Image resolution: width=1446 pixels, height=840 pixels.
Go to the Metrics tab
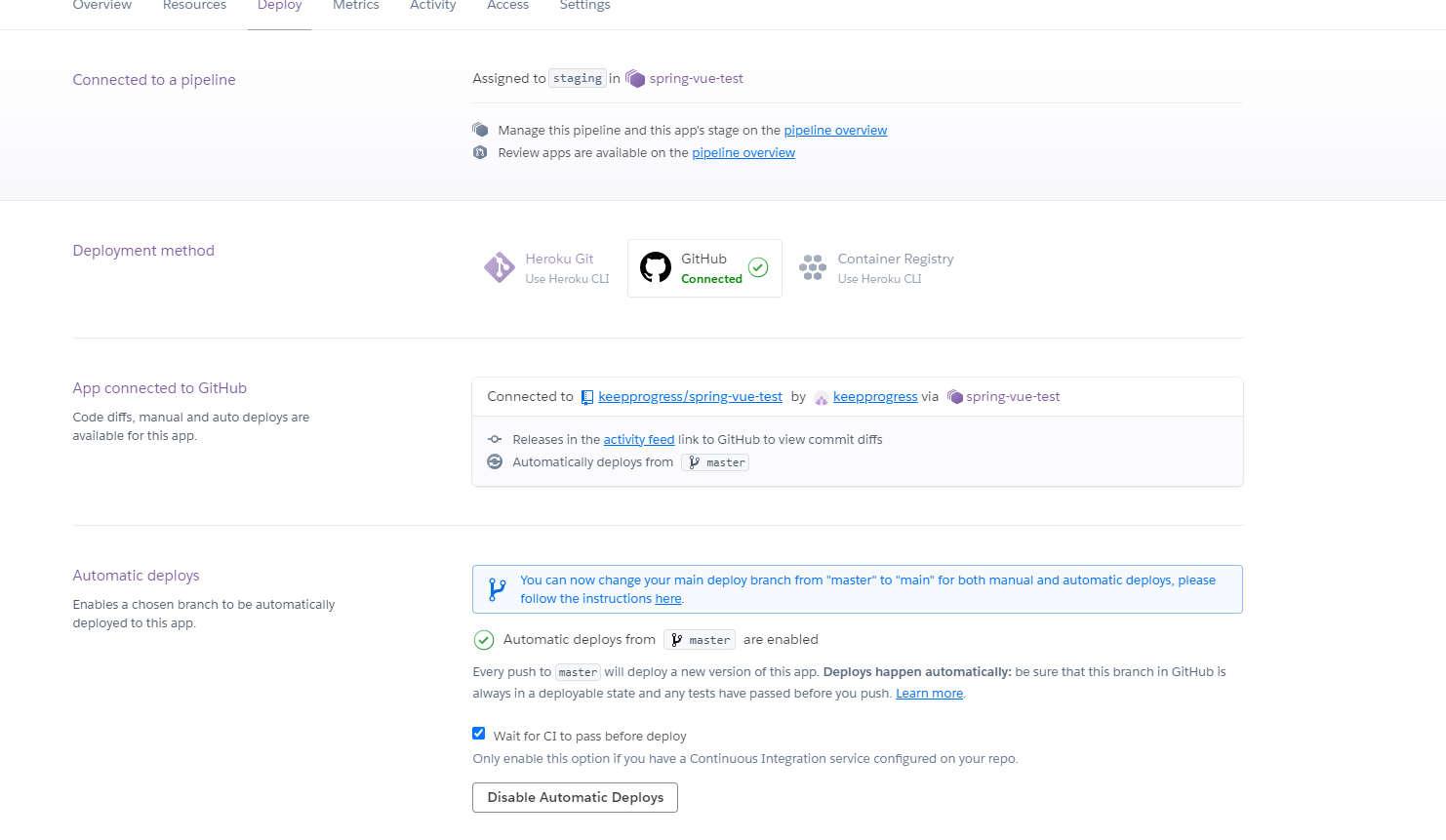pyautogui.click(x=355, y=6)
